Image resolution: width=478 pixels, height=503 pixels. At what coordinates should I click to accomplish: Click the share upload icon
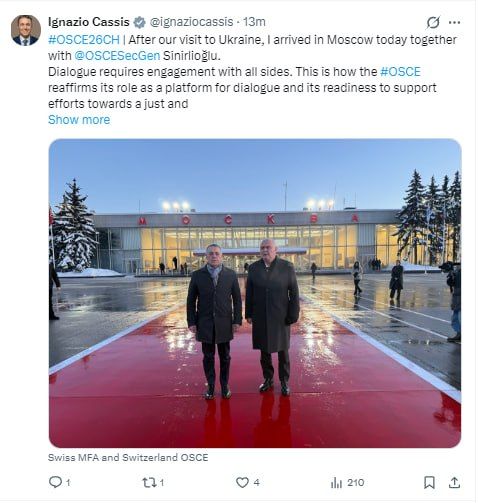454,482
